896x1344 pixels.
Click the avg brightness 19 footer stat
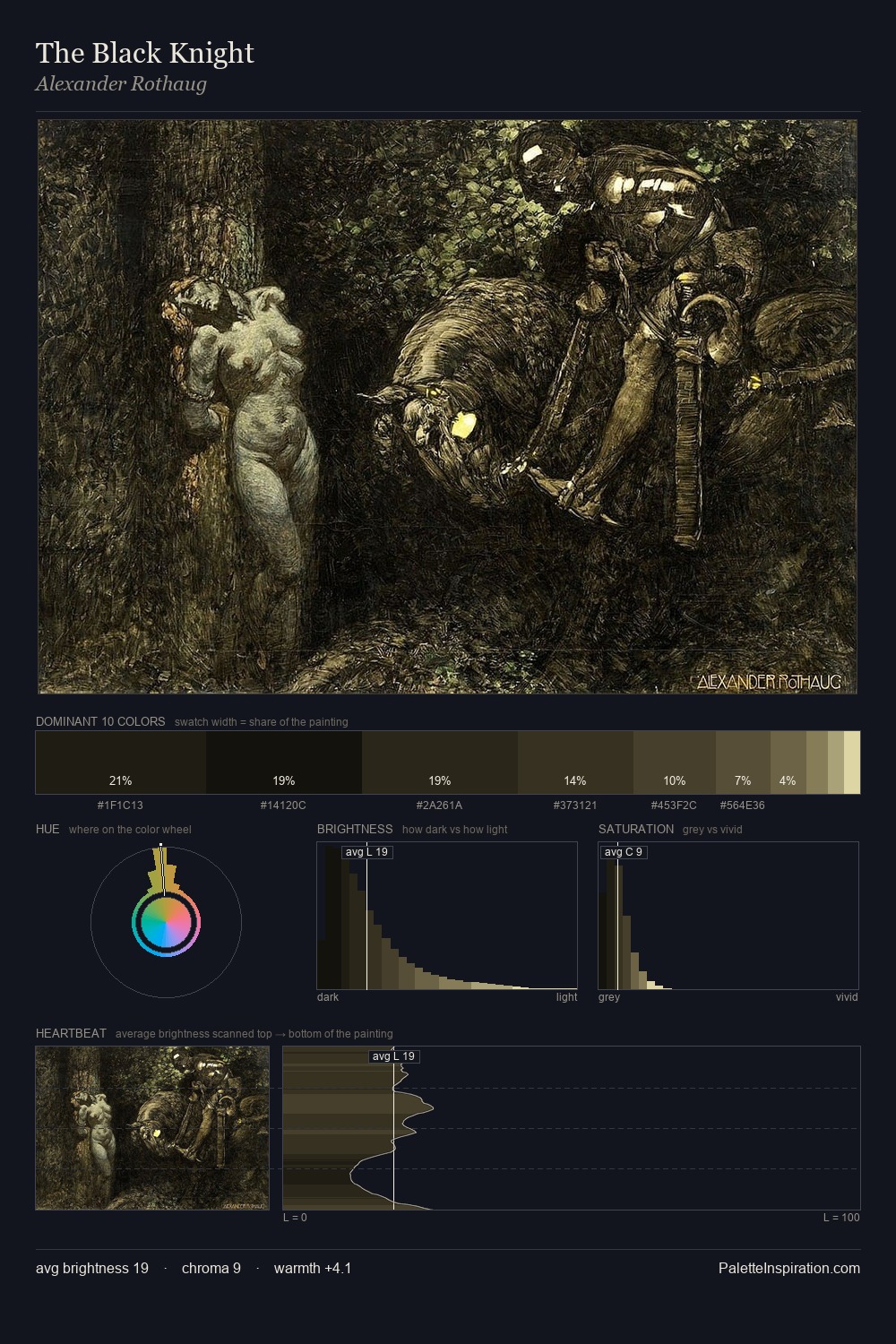coord(92,1269)
